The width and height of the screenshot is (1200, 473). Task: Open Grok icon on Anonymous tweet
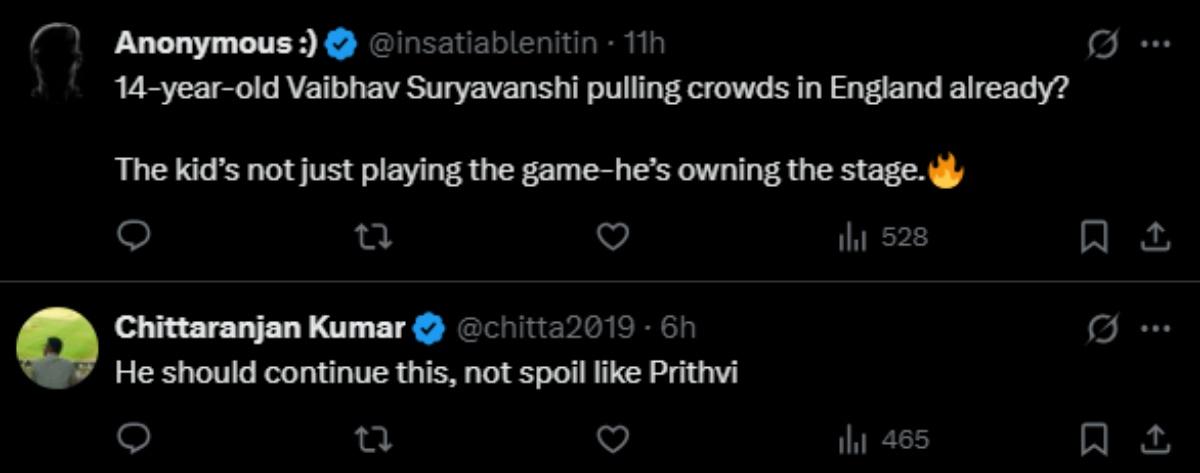pyautogui.click(x=1103, y=43)
